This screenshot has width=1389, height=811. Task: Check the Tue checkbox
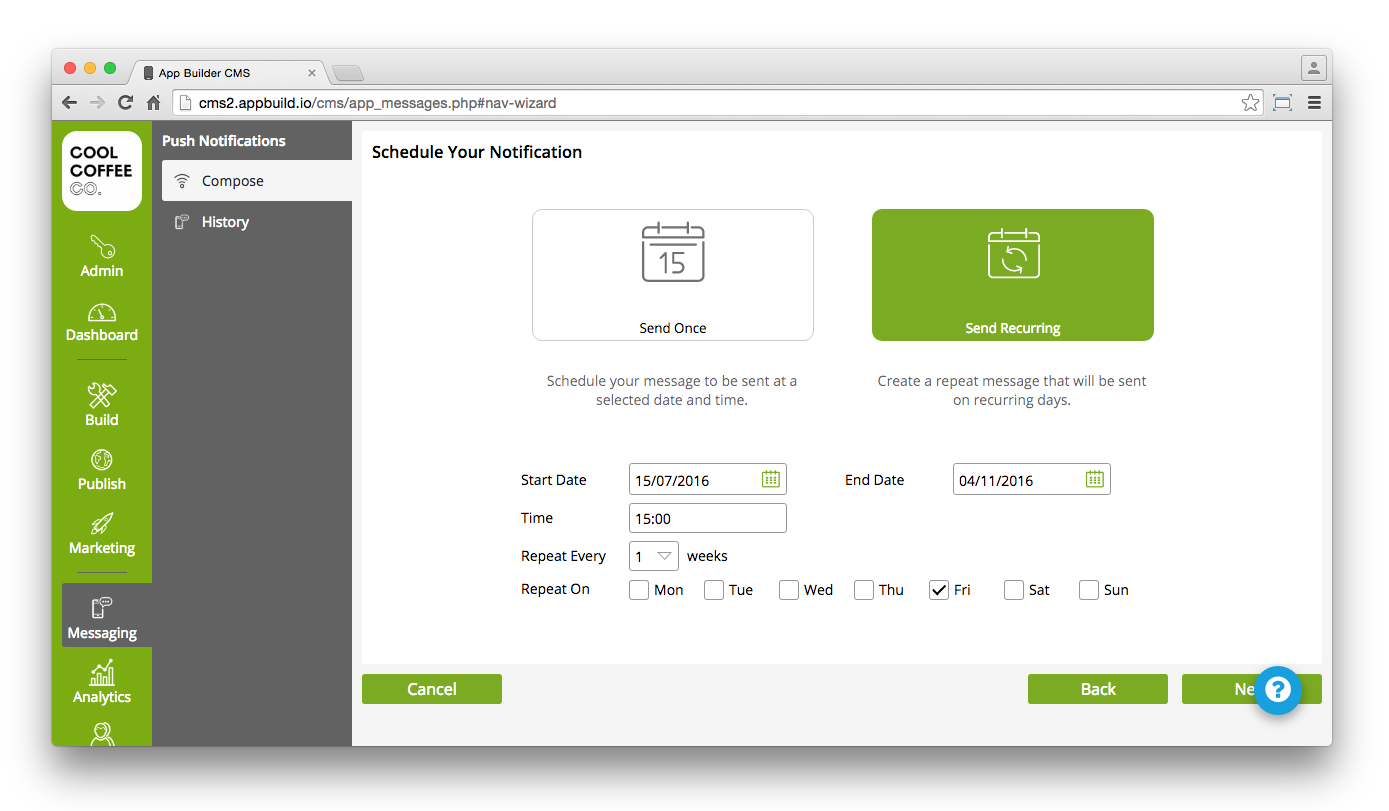click(714, 590)
